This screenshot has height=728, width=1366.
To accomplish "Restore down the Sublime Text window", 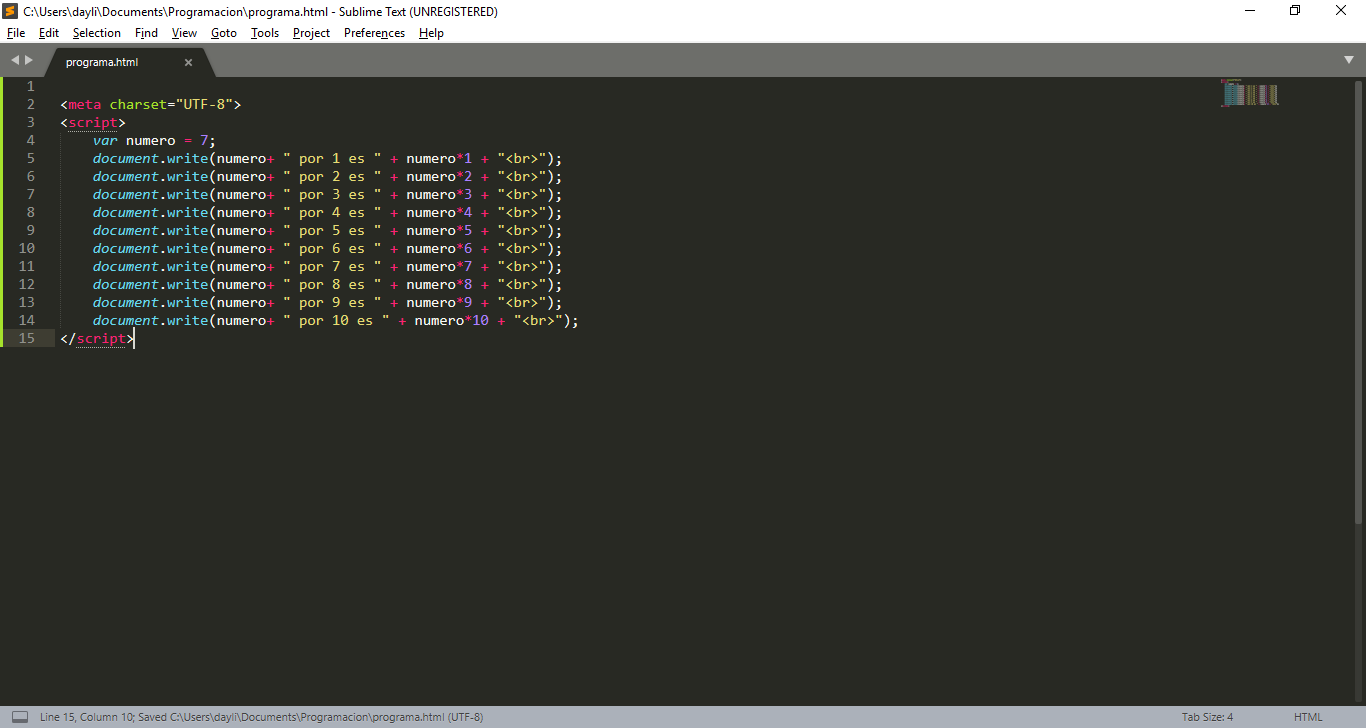I will coord(1295,11).
